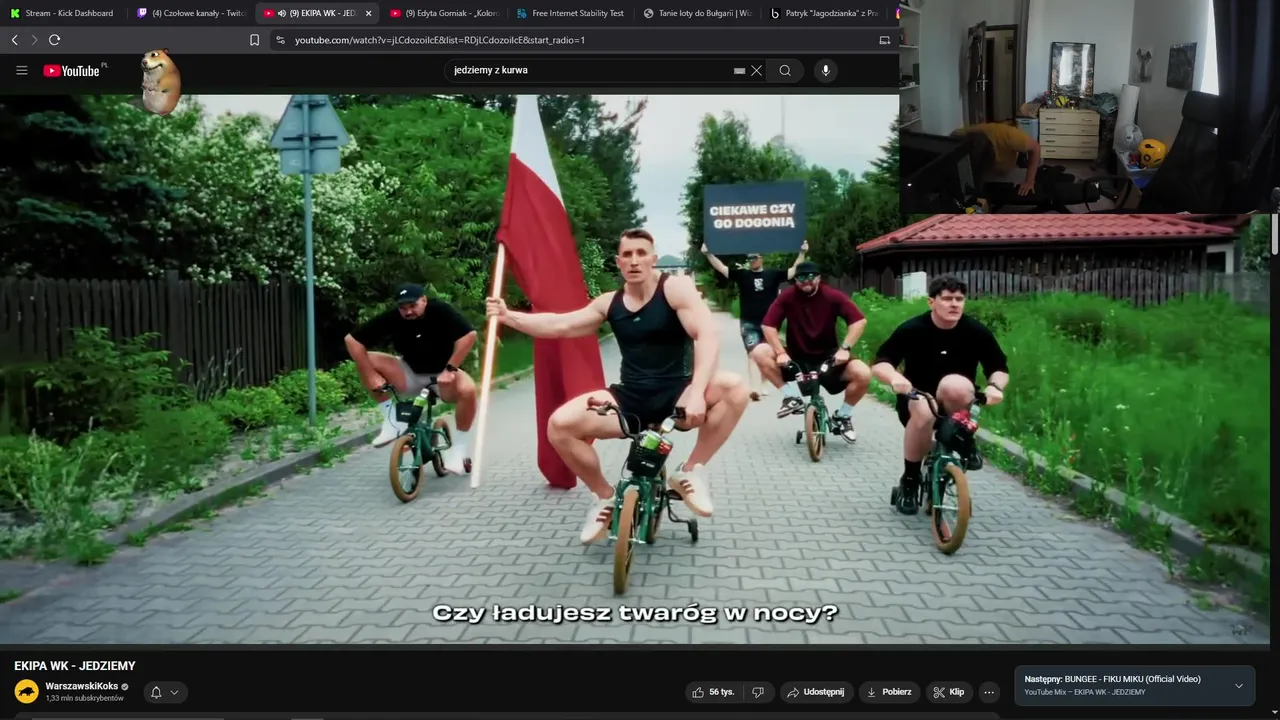Click the Pobierz download button
This screenshot has width=1280, height=720.
pyautogui.click(x=889, y=692)
